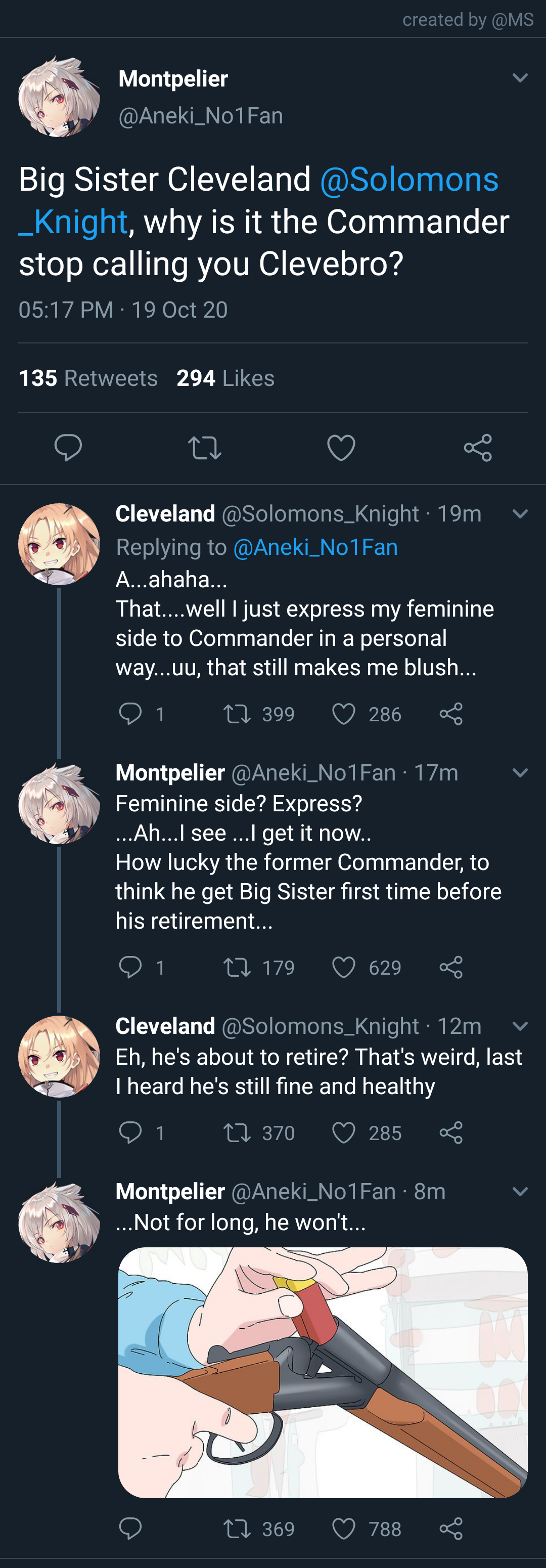View the 135 Retweets list
546x1568 pixels.
[88, 378]
